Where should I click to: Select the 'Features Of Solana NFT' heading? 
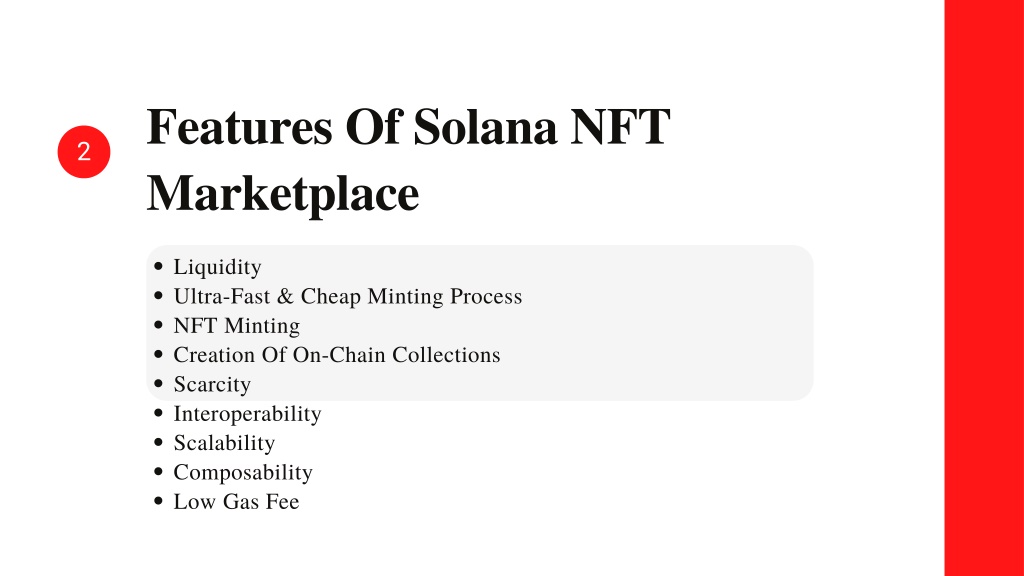tap(408, 126)
